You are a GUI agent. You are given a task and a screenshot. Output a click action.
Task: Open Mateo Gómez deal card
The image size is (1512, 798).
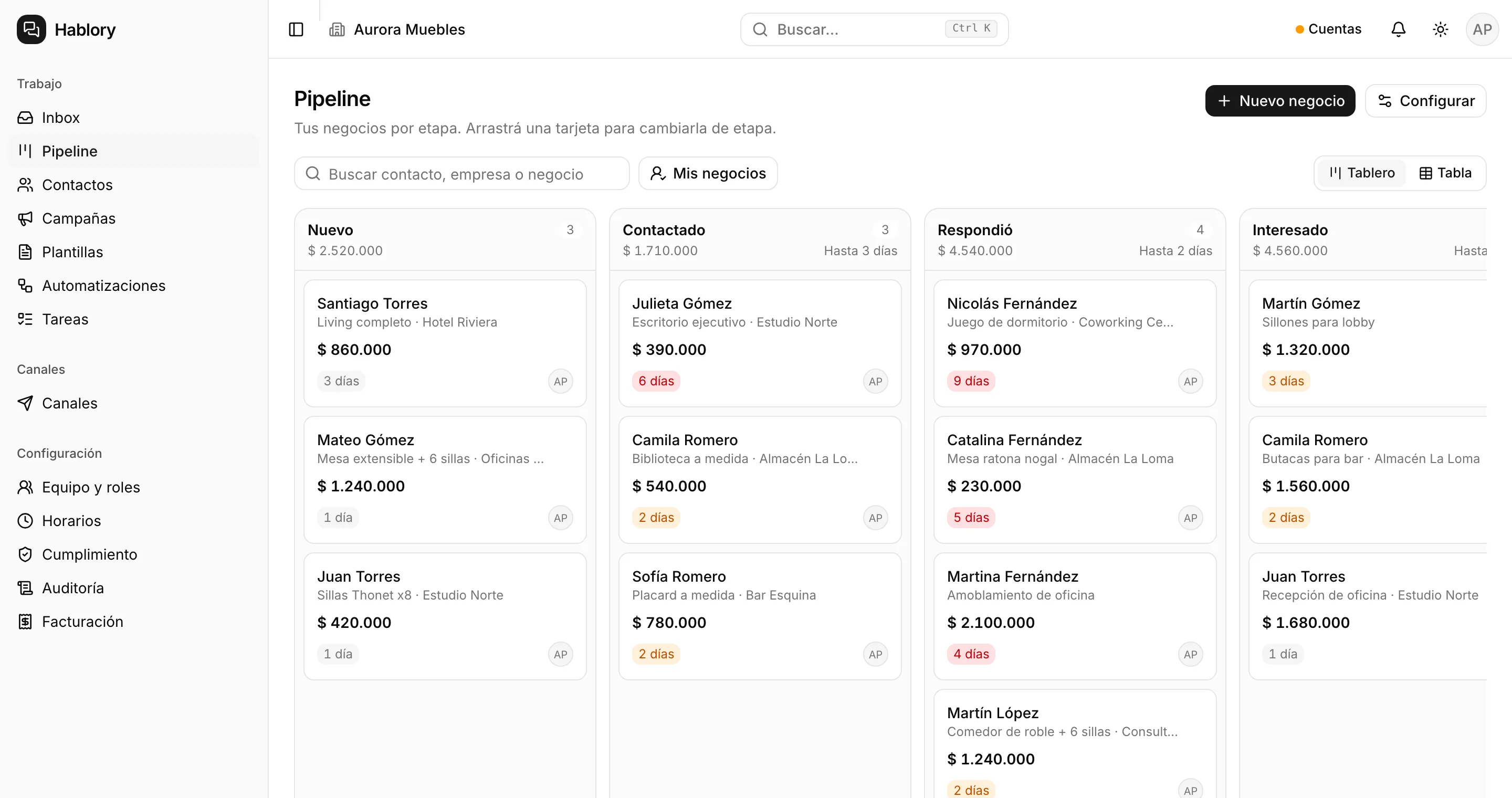(x=445, y=480)
